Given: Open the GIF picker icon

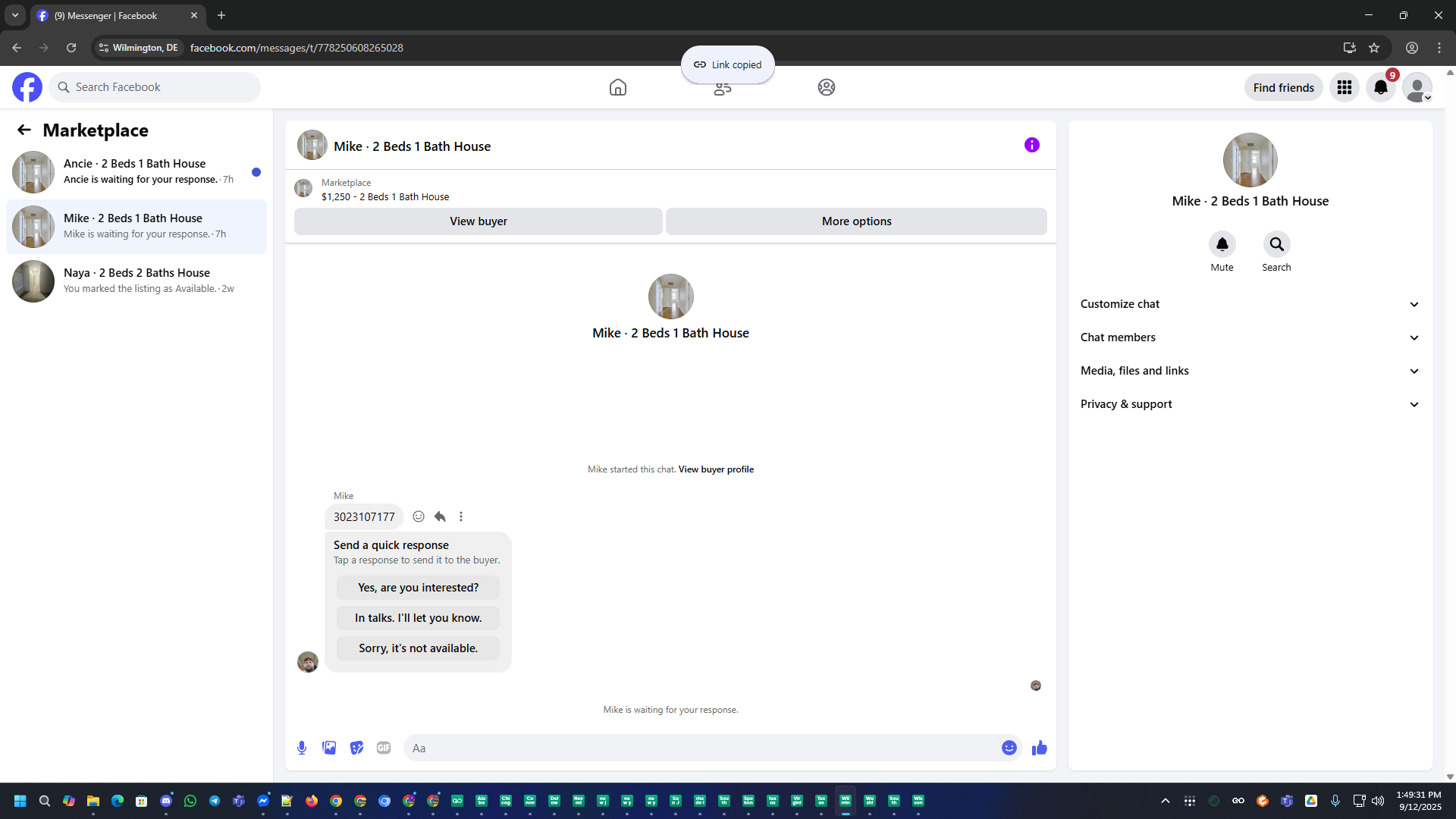Looking at the screenshot, I should pyautogui.click(x=384, y=748).
